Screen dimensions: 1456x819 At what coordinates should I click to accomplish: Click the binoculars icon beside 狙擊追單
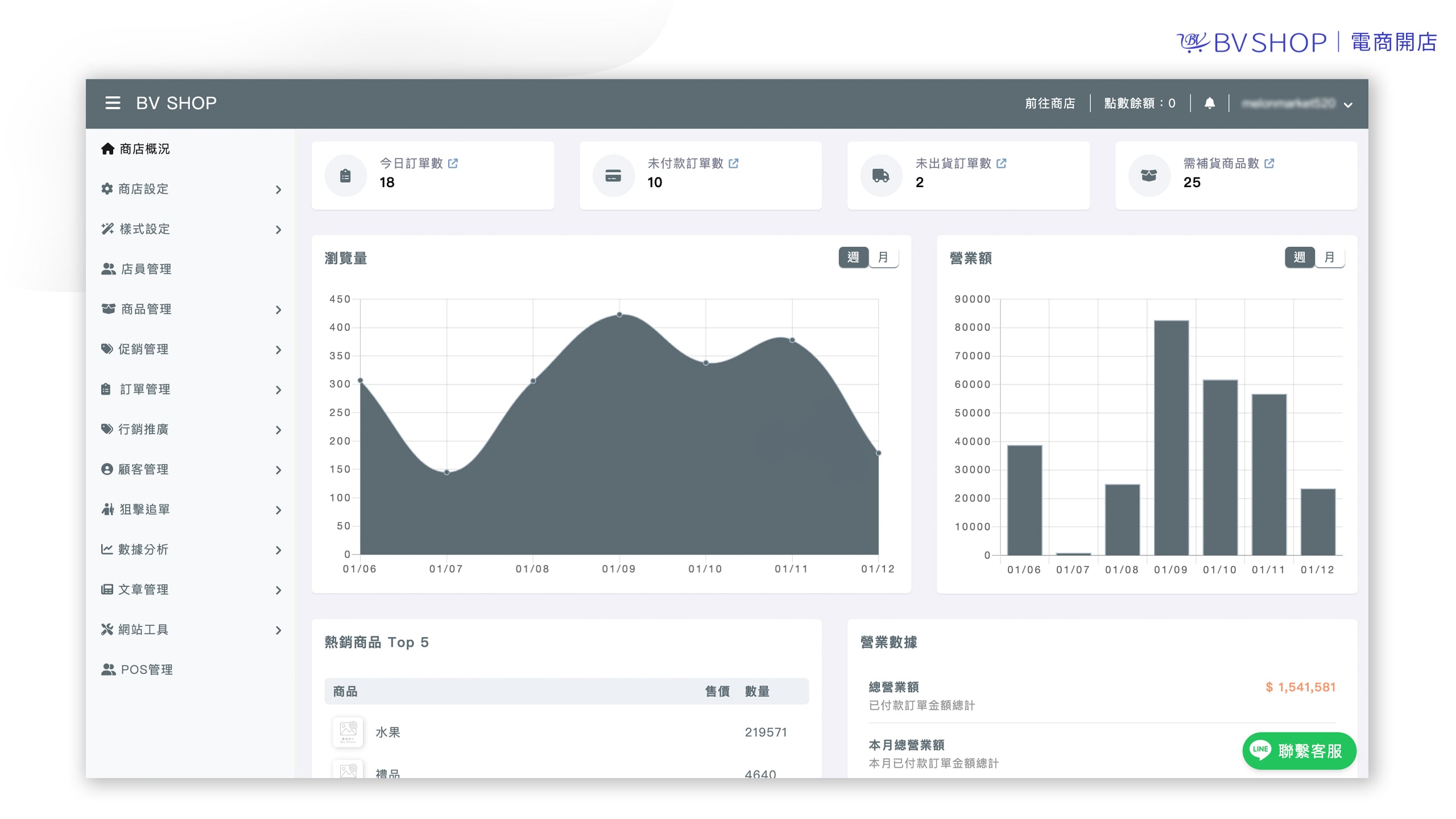[x=107, y=509]
